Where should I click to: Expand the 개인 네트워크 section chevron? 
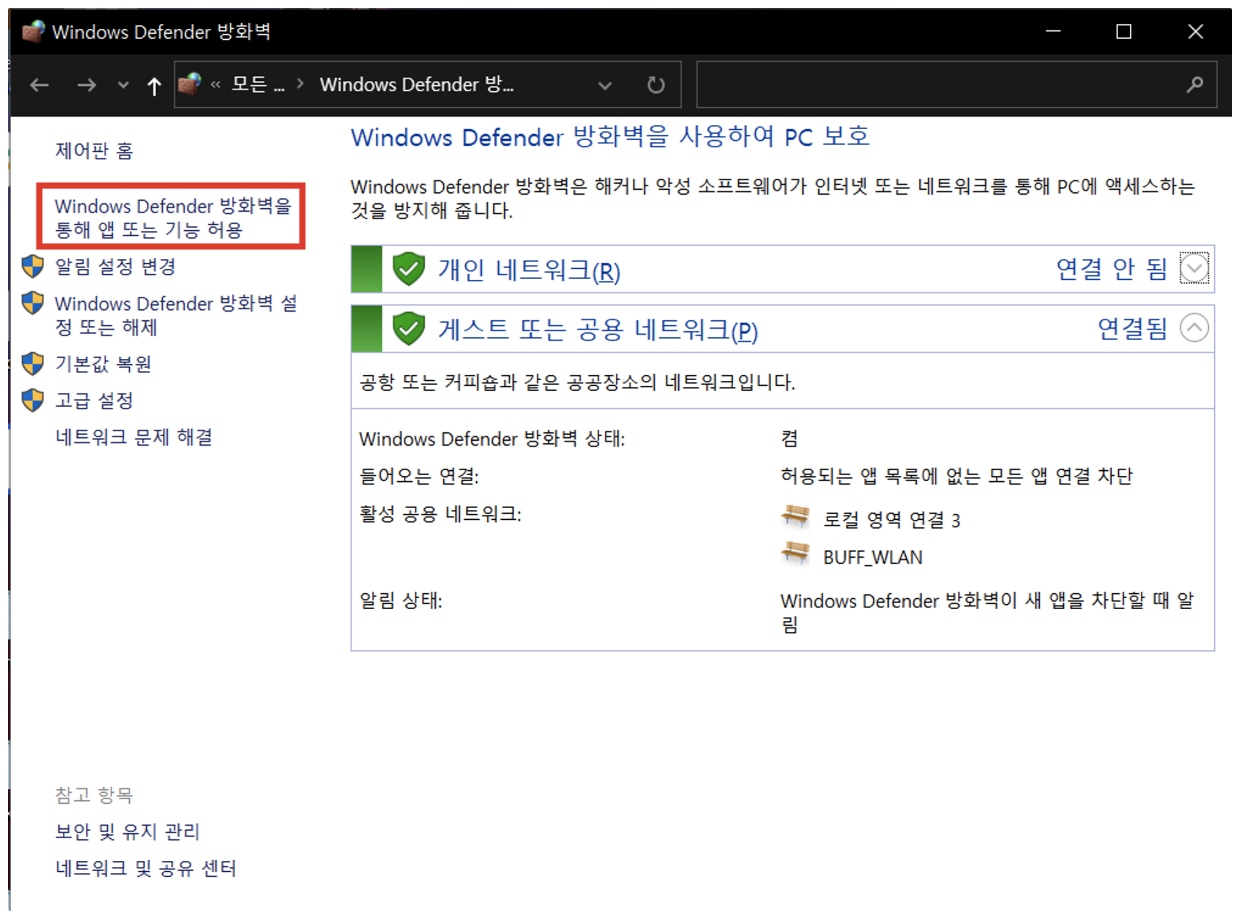tap(1194, 268)
